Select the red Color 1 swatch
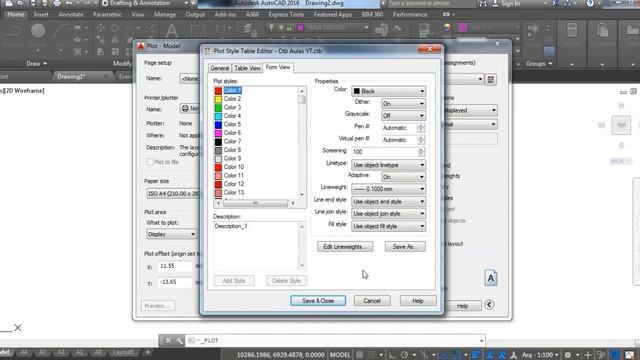Image resolution: width=640 pixels, height=360 pixels. pos(218,91)
